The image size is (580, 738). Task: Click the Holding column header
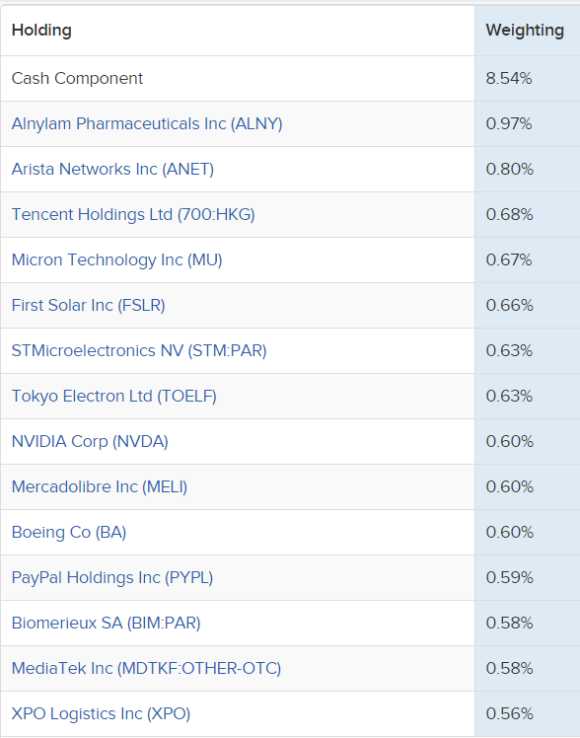pyautogui.click(x=41, y=30)
